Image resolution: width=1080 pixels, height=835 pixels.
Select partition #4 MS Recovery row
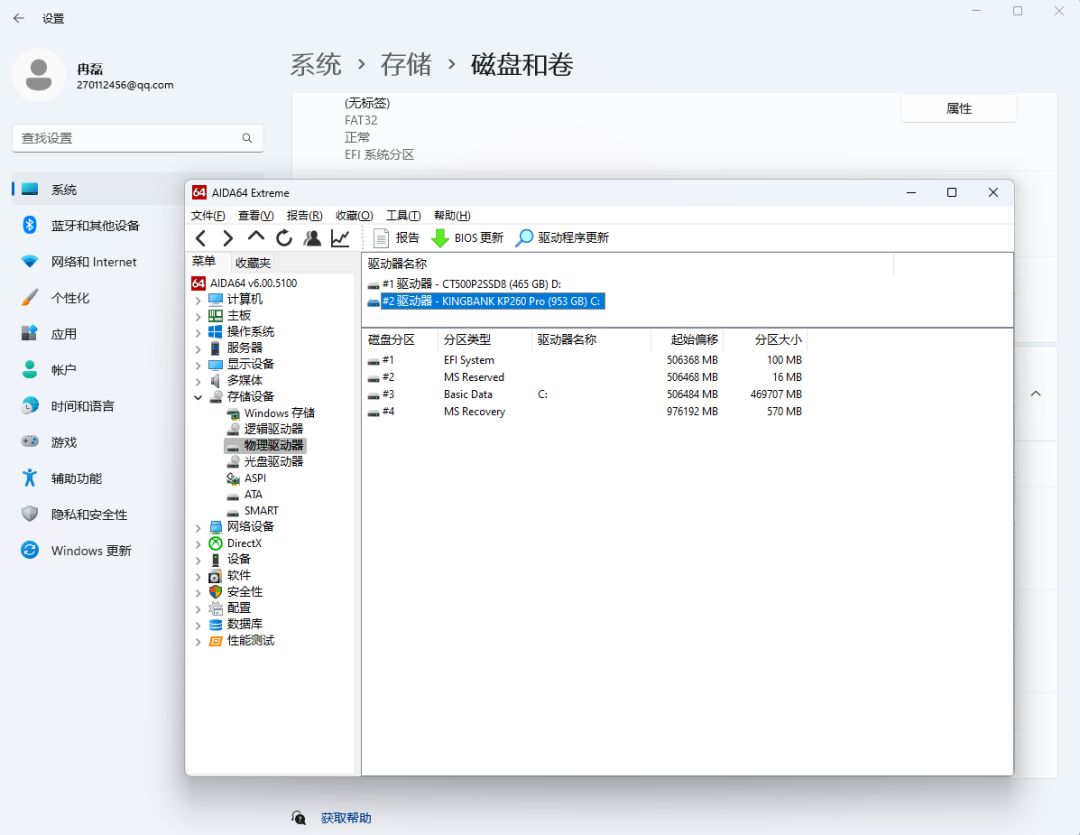[x=585, y=412]
